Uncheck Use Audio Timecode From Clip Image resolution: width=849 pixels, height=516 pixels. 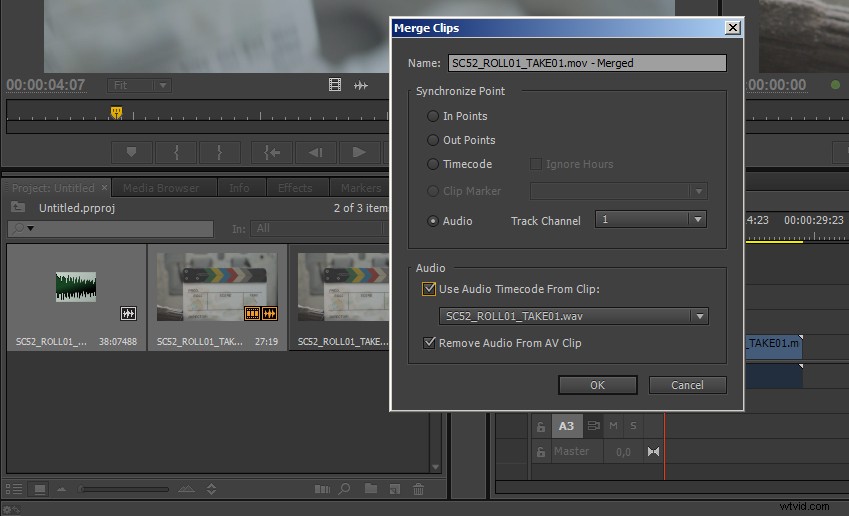click(430, 290)
